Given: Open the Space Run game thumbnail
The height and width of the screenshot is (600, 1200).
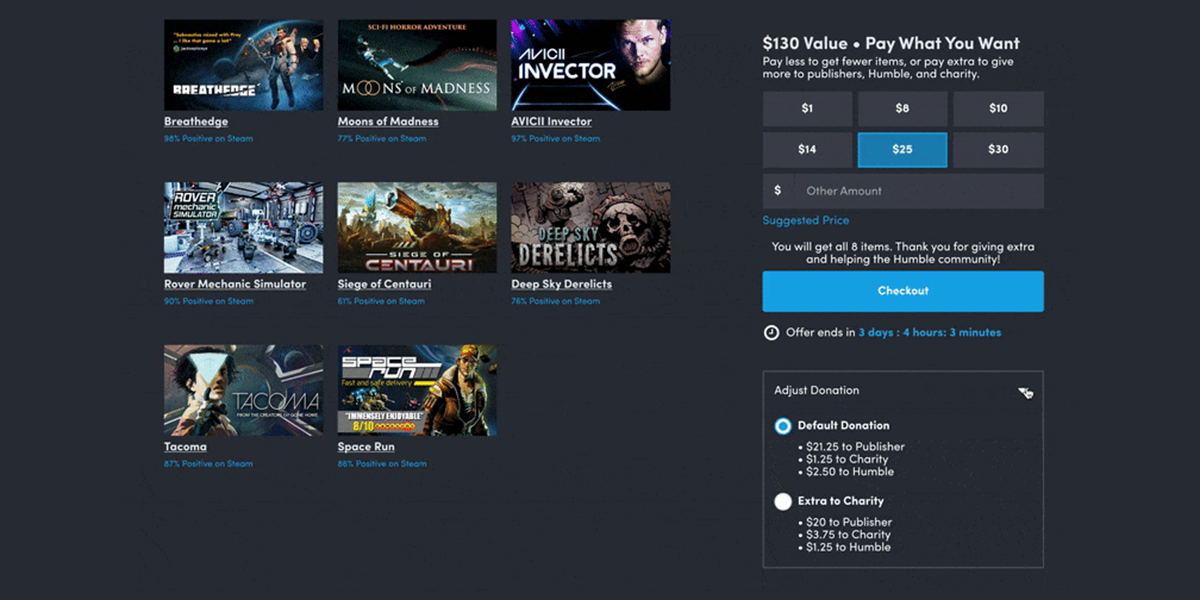Looking at the screenshot, I should point(417,390).
